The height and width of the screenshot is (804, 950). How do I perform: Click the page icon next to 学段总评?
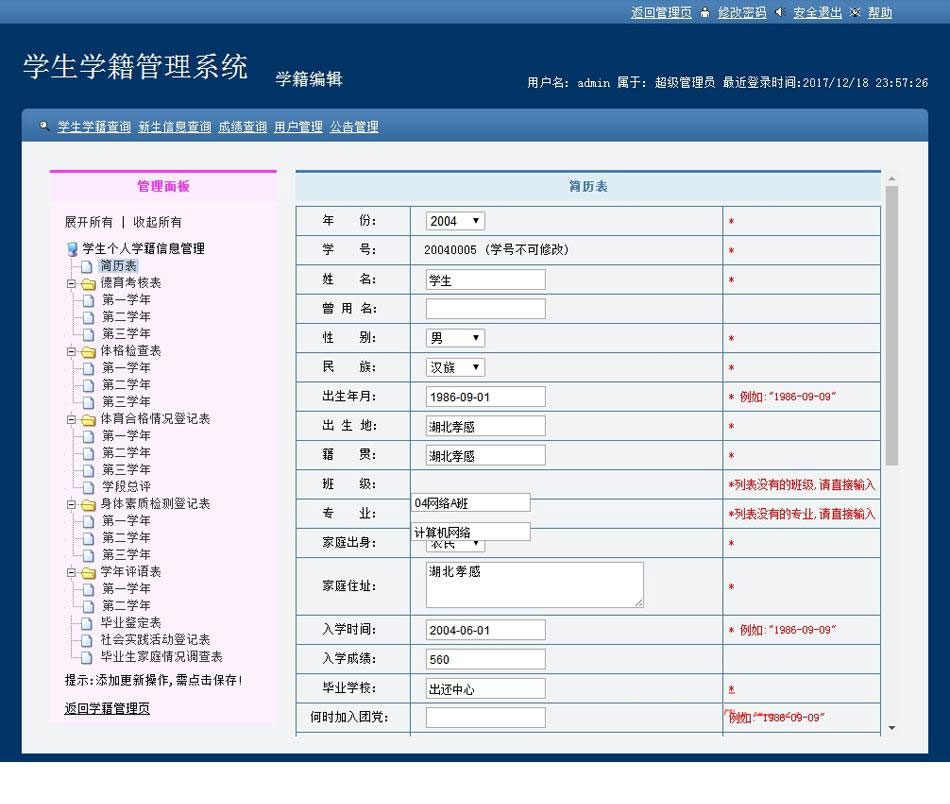click(x=89, y=487)
